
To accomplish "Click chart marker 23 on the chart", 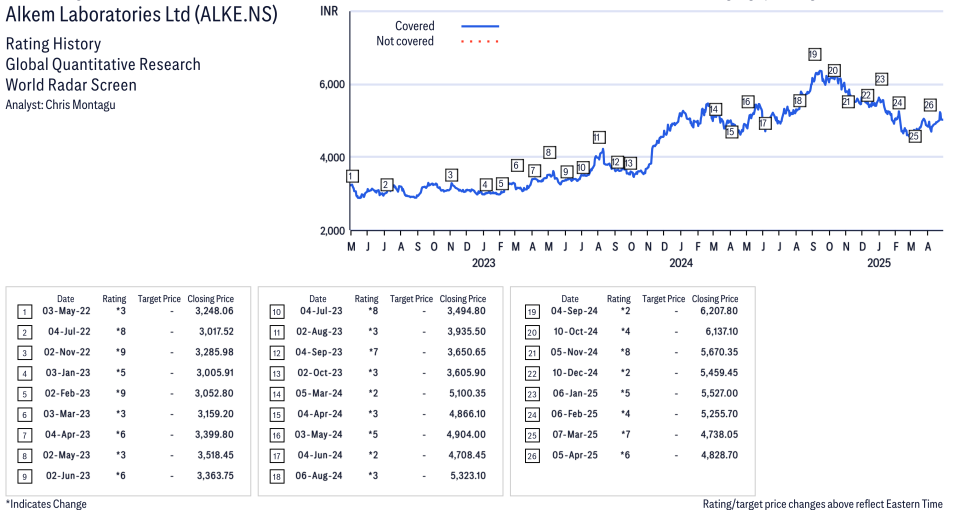I will 880,79.
